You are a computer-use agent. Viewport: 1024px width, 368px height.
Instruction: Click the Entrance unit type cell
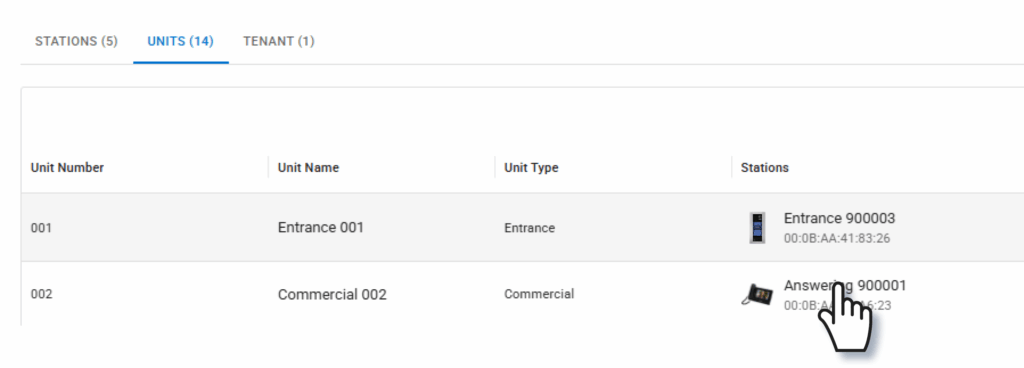click(x=530, y=228)
